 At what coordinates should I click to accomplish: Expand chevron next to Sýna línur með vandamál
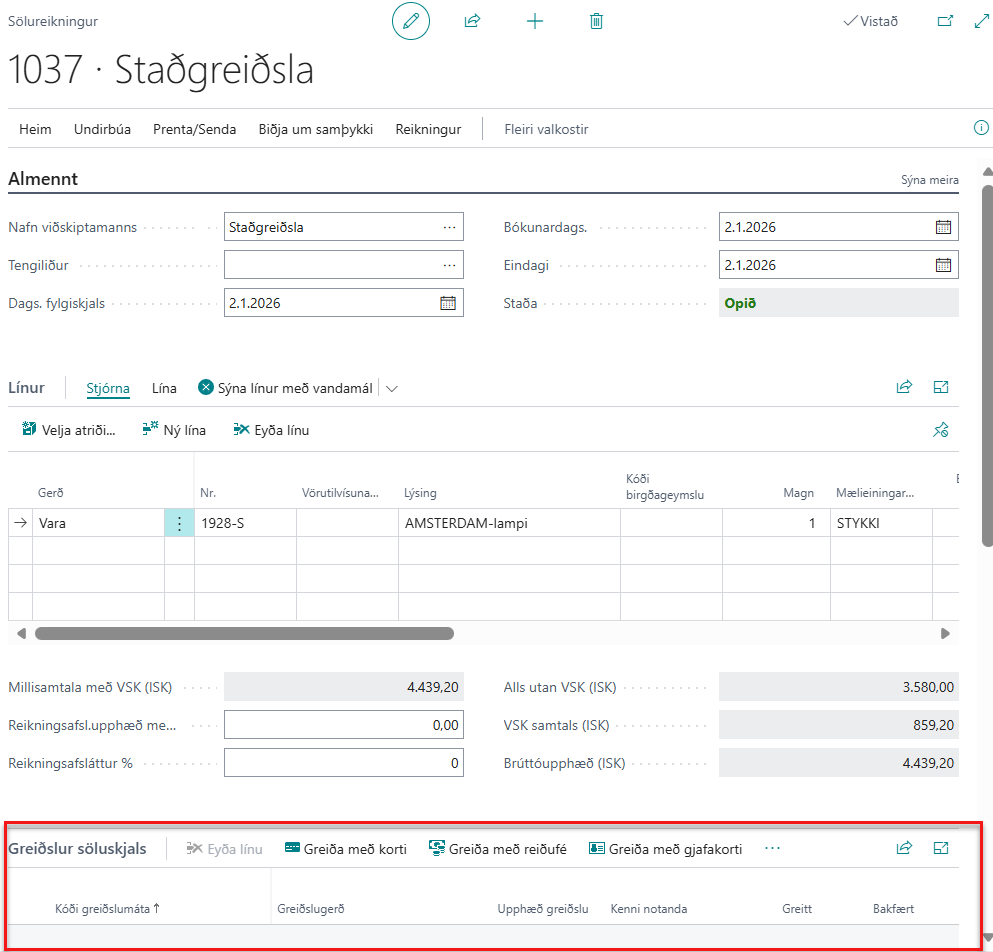click(391, 389)
